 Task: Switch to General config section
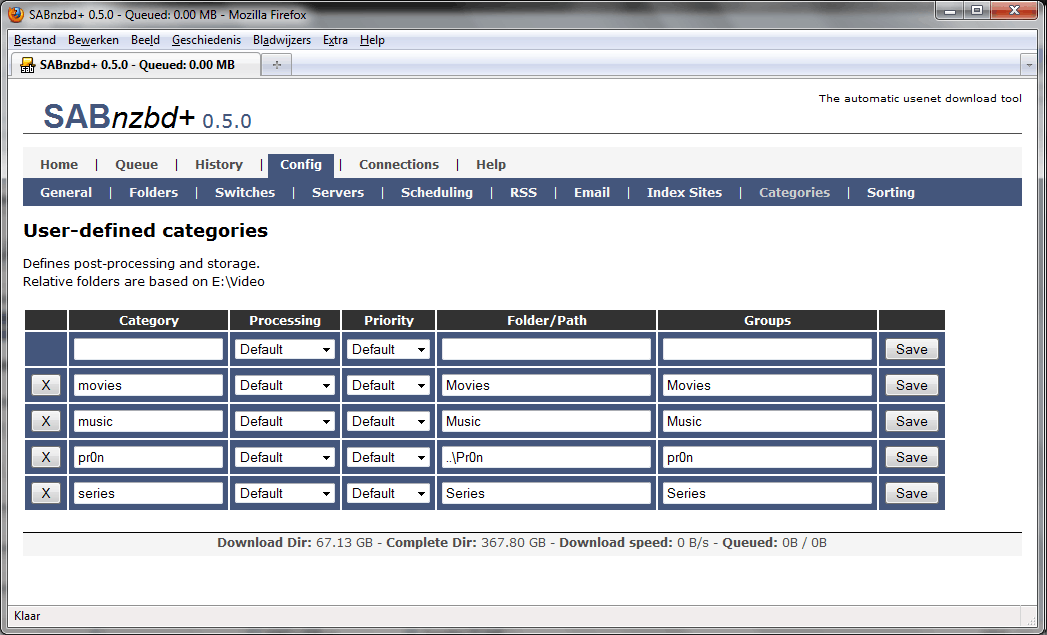coord(65,192)
